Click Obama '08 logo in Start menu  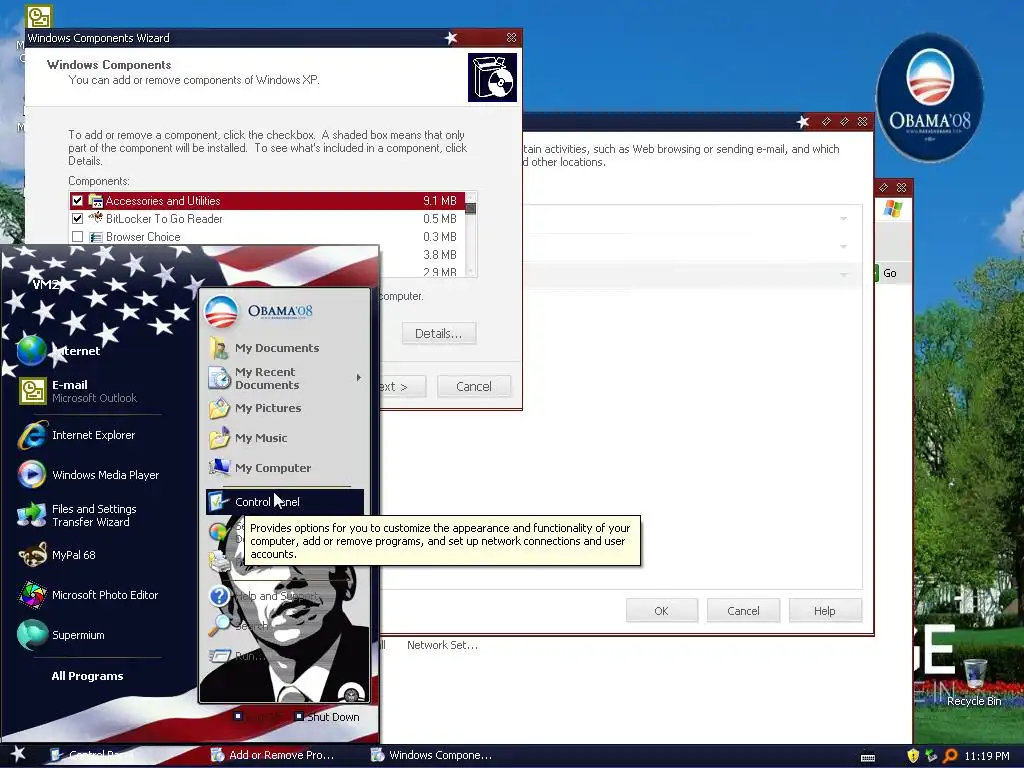point(259,312)
